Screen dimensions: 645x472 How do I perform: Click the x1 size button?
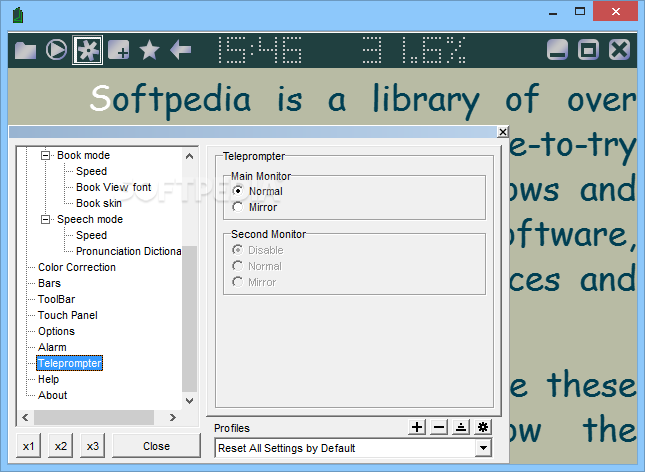(28, 446)
